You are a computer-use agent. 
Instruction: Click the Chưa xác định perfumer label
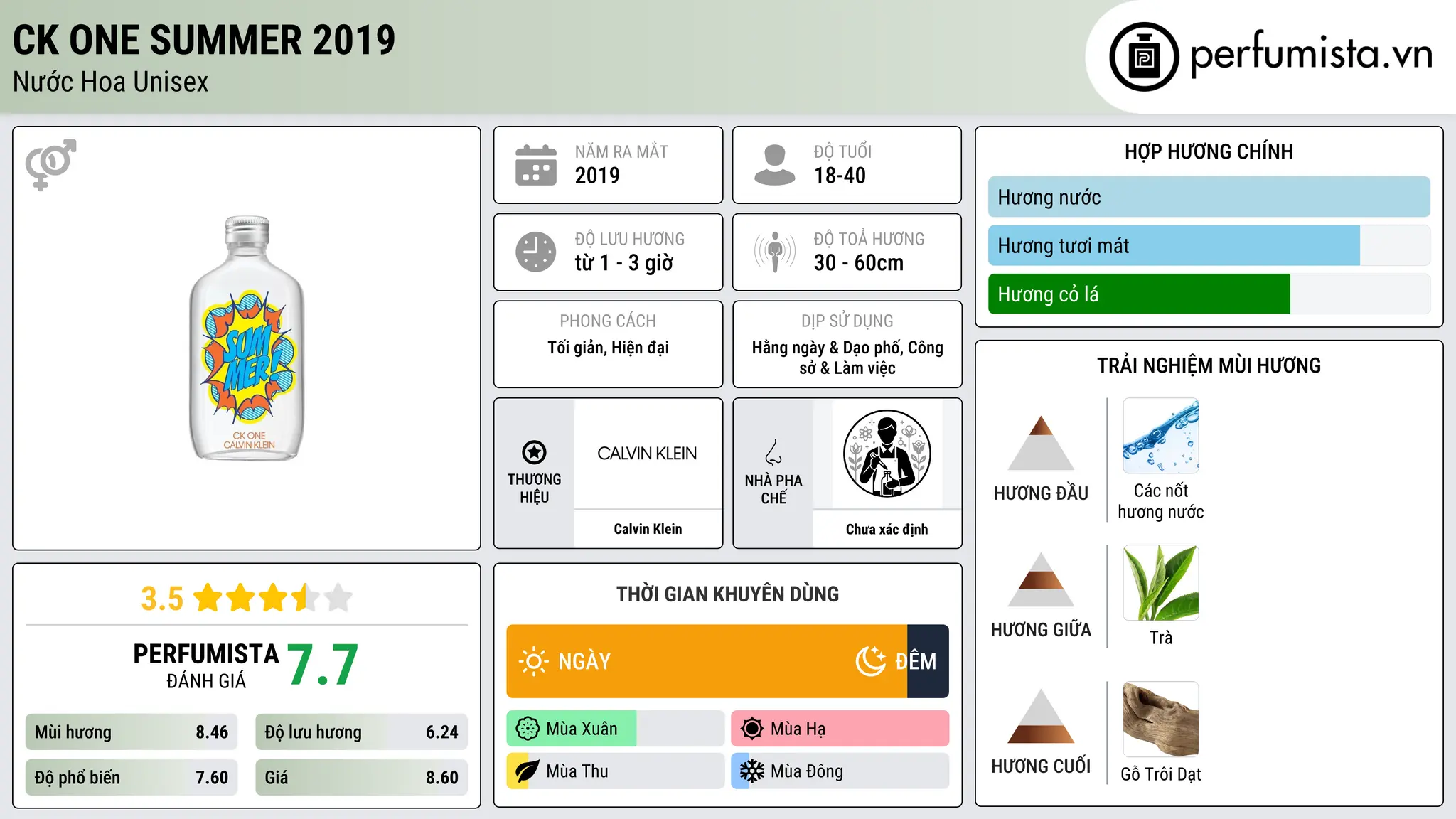(x=887, y=529)
